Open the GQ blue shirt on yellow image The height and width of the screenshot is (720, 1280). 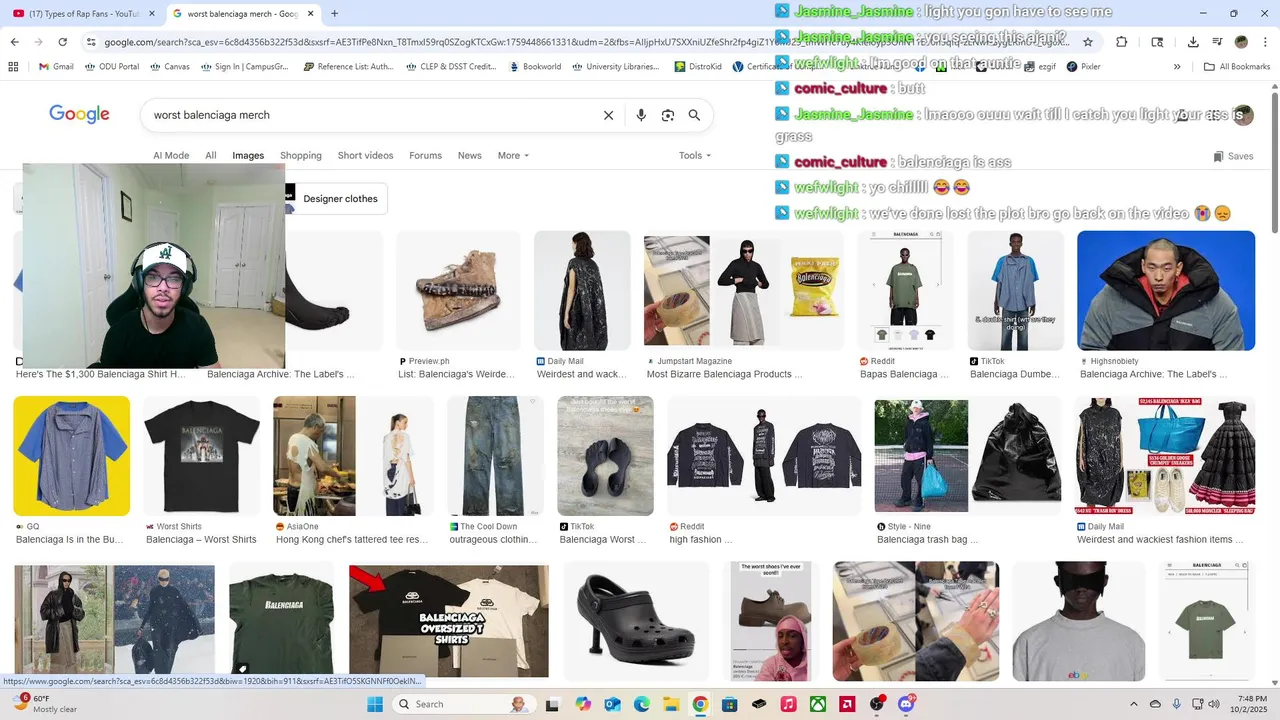(72, 456)
